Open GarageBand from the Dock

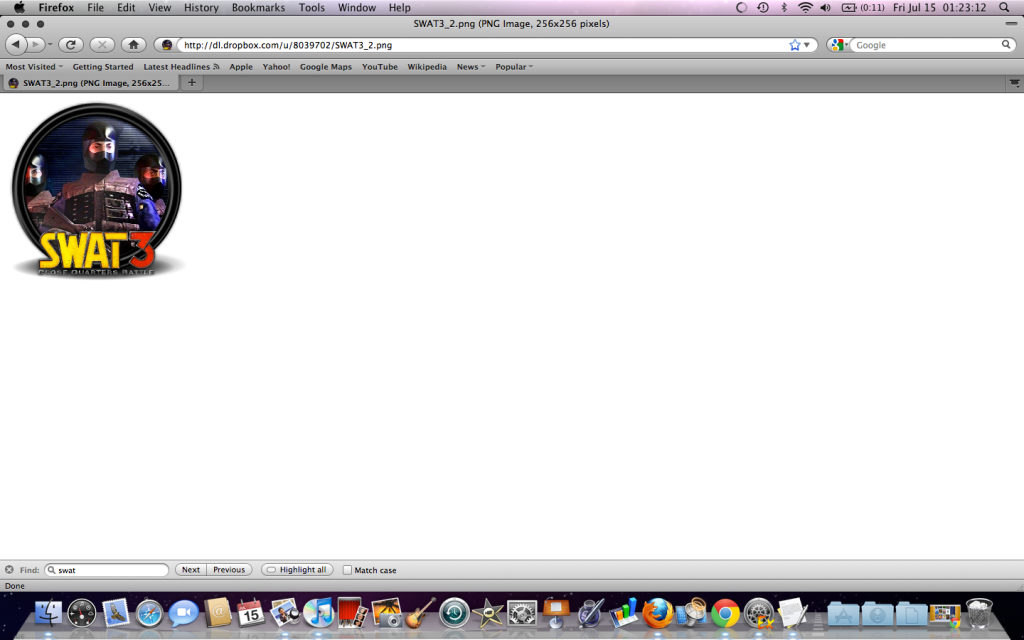coord(420,613)
